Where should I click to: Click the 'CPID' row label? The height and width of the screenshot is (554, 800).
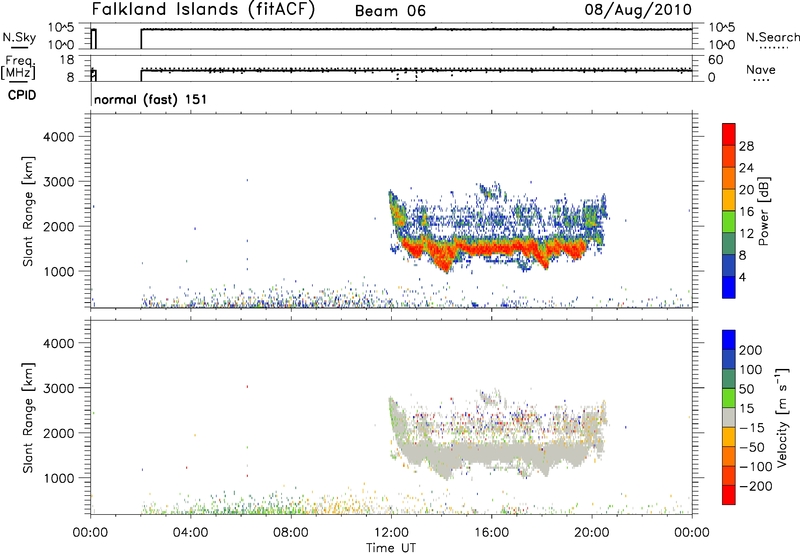[x=22, y=95]
